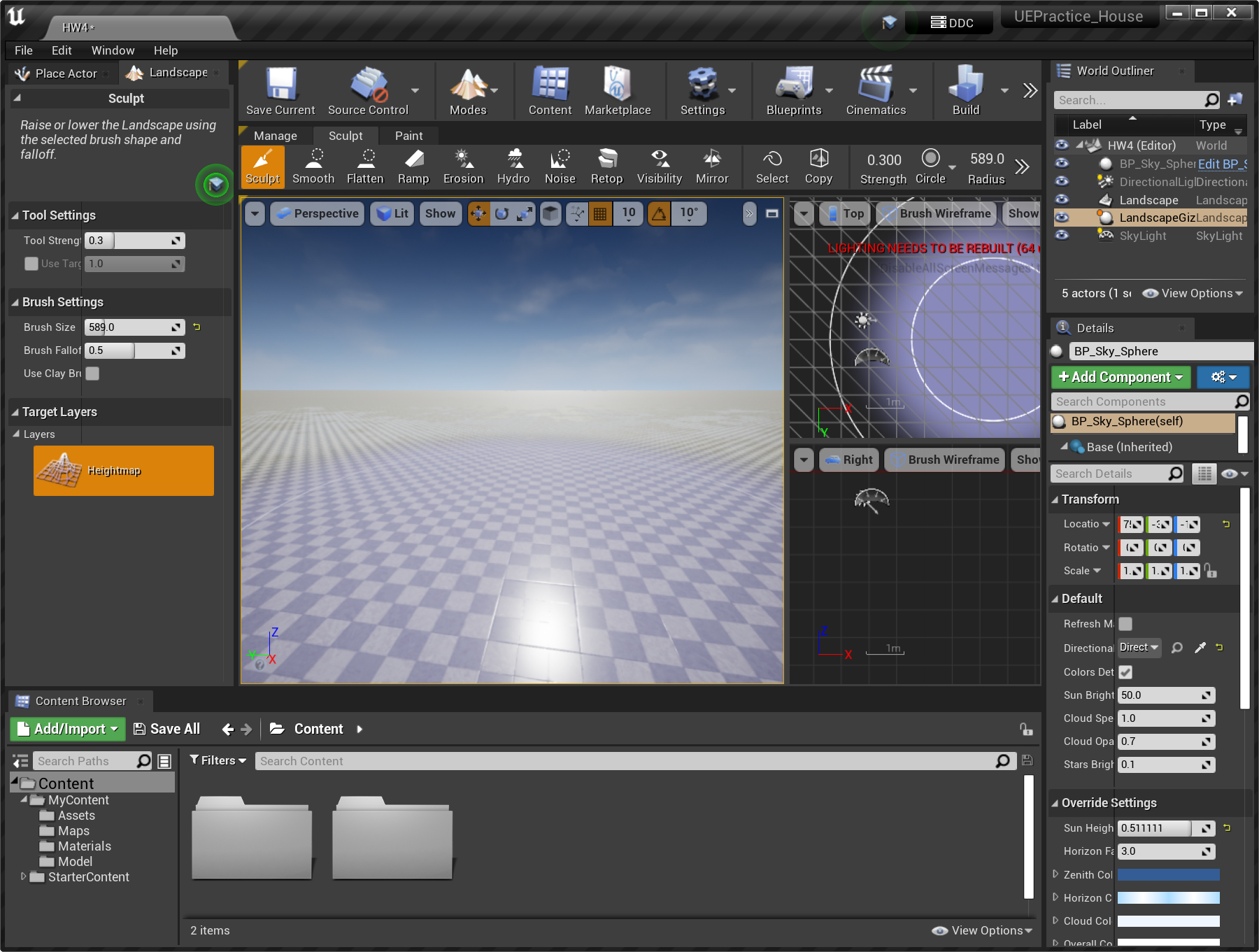Expand the Zenith Color property
This screenshot has width=1259, height=952.
coord(1056,874)
